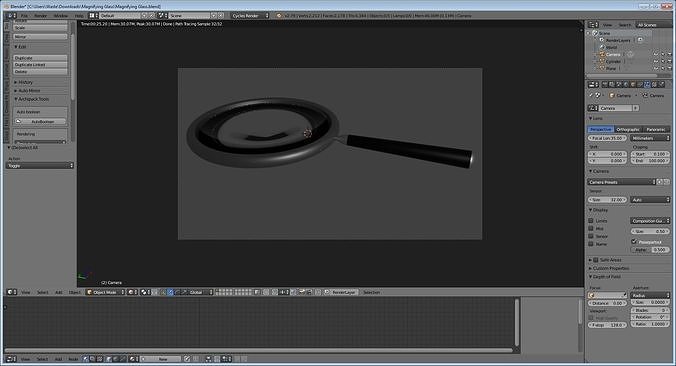Open the 3D viewport editor type selector
676x366 pixels.
click(x=11, y=292)
